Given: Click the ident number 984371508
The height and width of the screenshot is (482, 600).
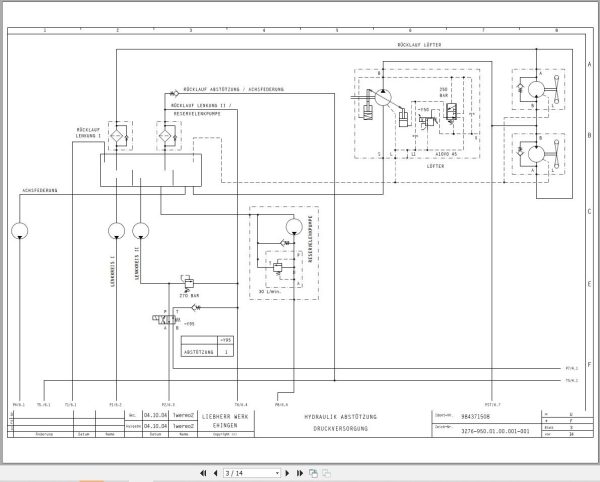Looking at the screenshot, I should (x=475, y=417).
